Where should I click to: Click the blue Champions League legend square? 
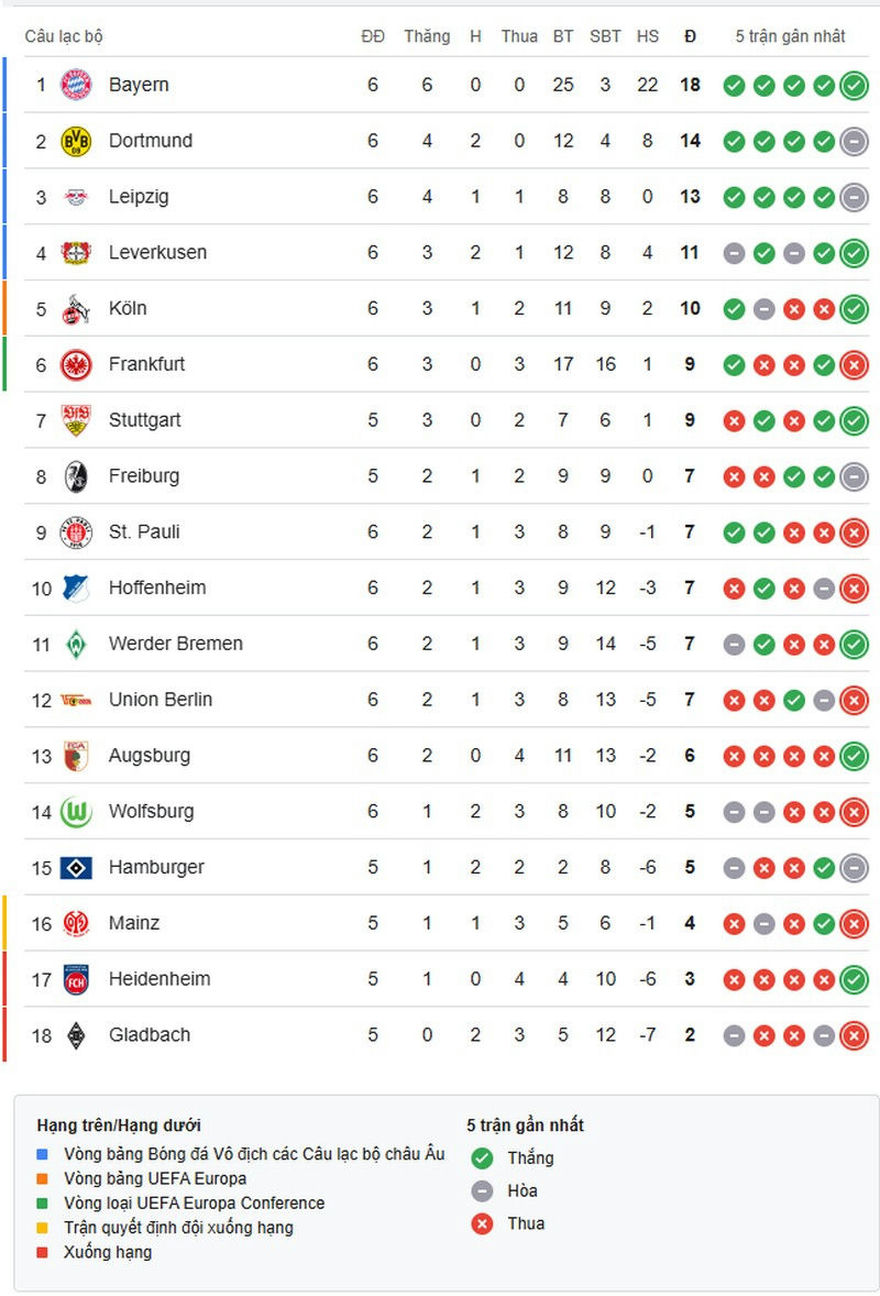(x=42, y=1155)
